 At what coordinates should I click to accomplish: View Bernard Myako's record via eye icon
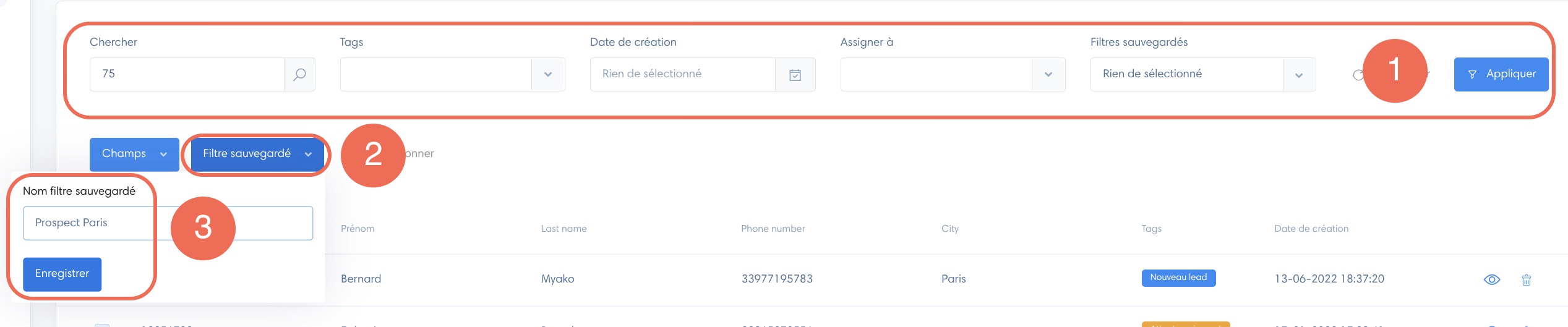click(x=1491, y=279)
